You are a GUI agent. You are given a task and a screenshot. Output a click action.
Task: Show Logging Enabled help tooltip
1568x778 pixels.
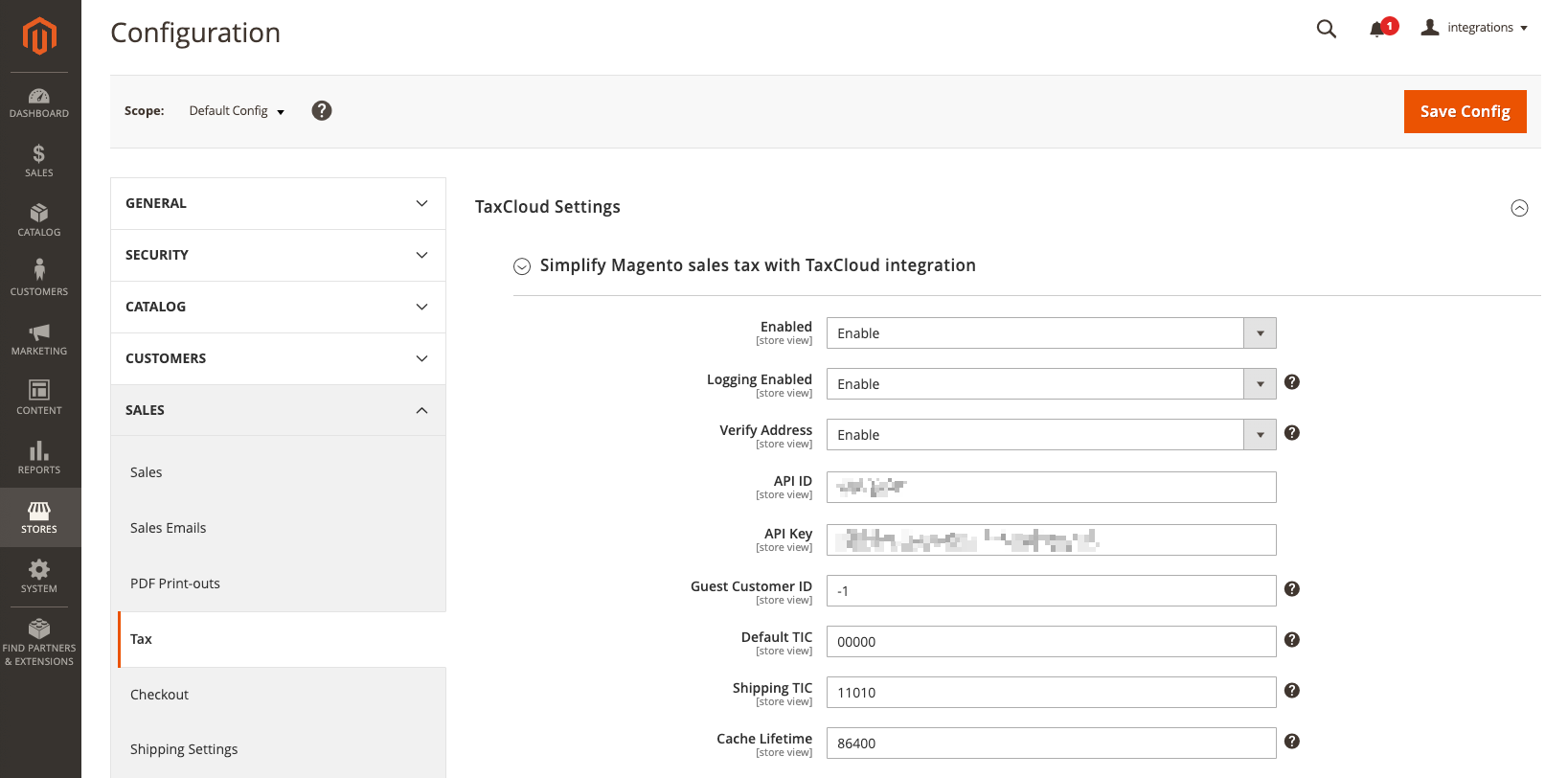[1292, 382]
